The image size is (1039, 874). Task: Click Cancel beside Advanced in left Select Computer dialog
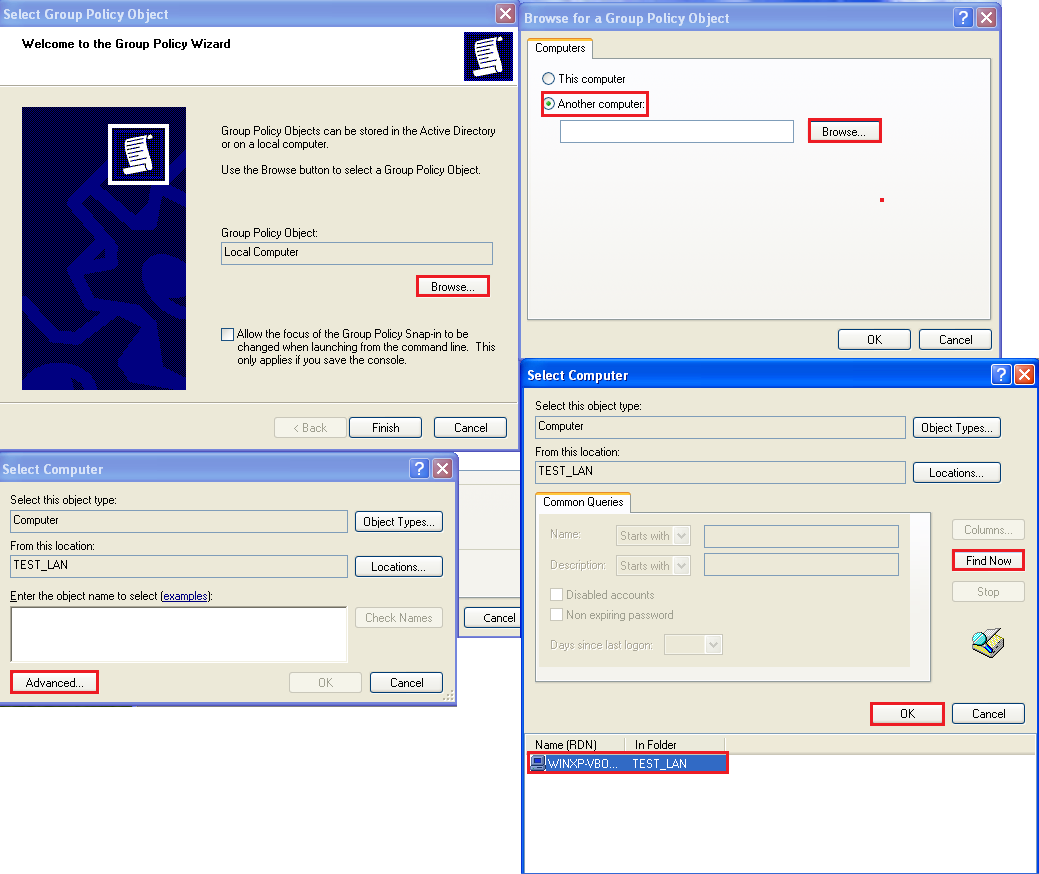click(x=406, y=683)
